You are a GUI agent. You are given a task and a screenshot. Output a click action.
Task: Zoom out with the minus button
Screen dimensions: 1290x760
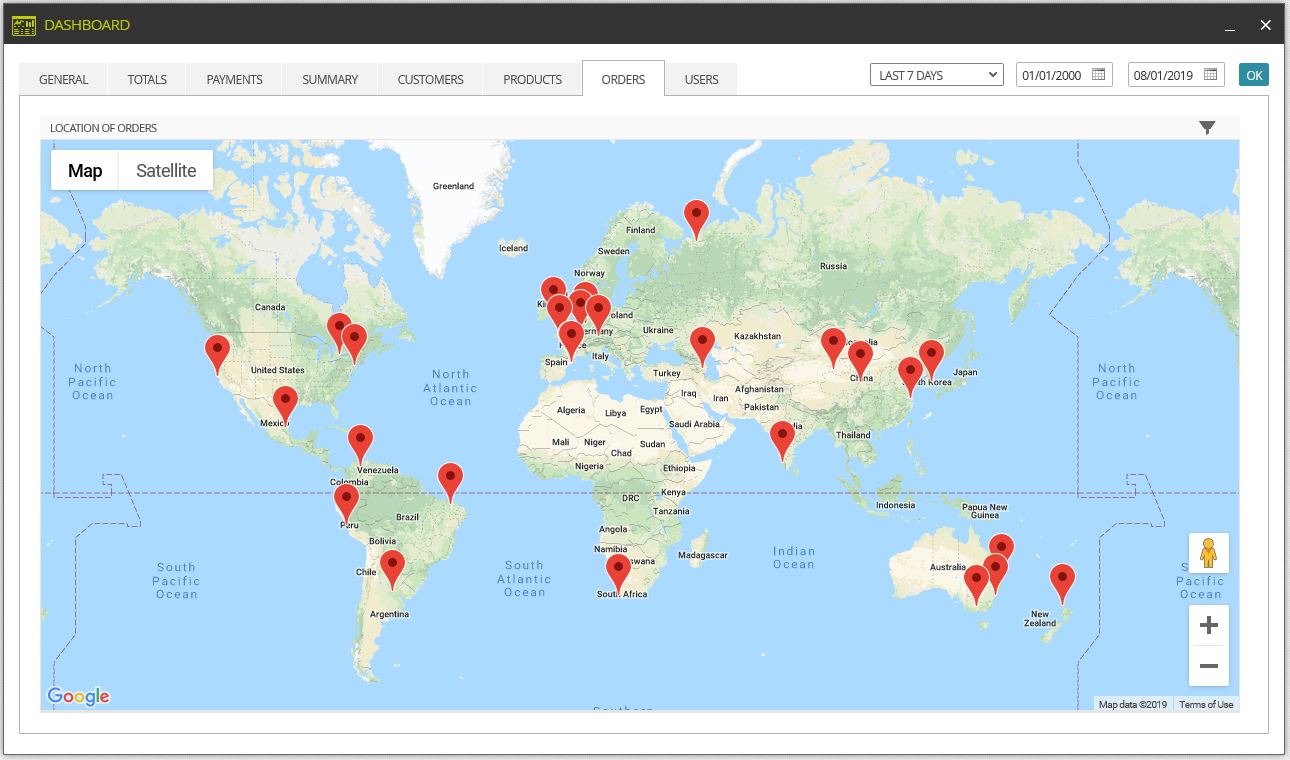1208,666
